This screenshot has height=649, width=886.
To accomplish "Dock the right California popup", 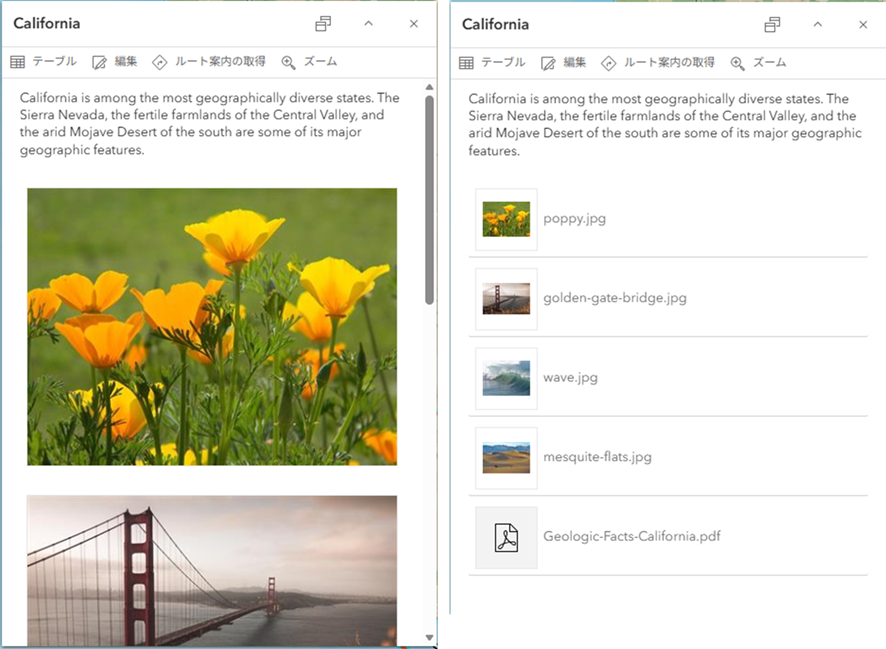I will point(772,25).
